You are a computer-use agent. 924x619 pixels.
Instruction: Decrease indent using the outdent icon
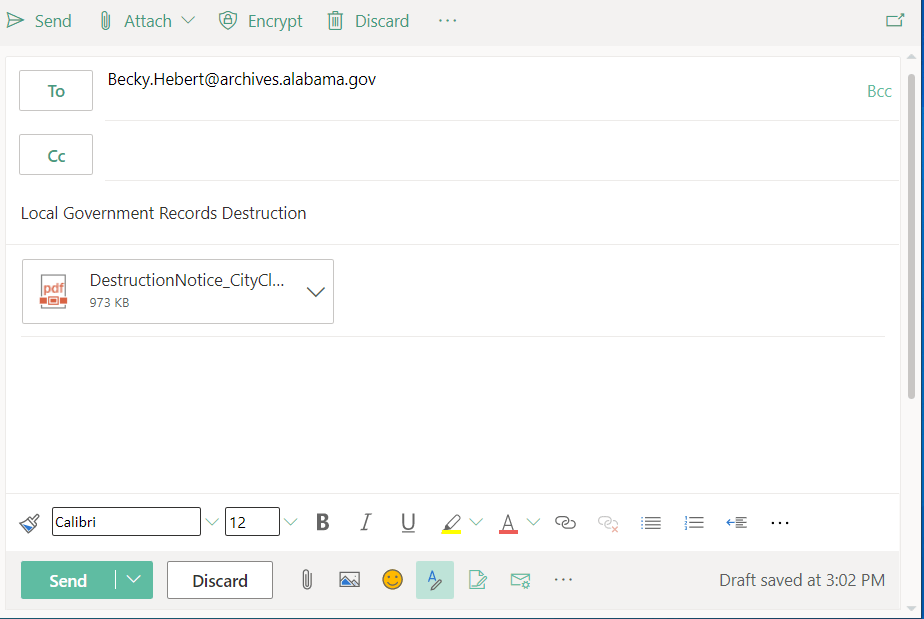point(737,522)
